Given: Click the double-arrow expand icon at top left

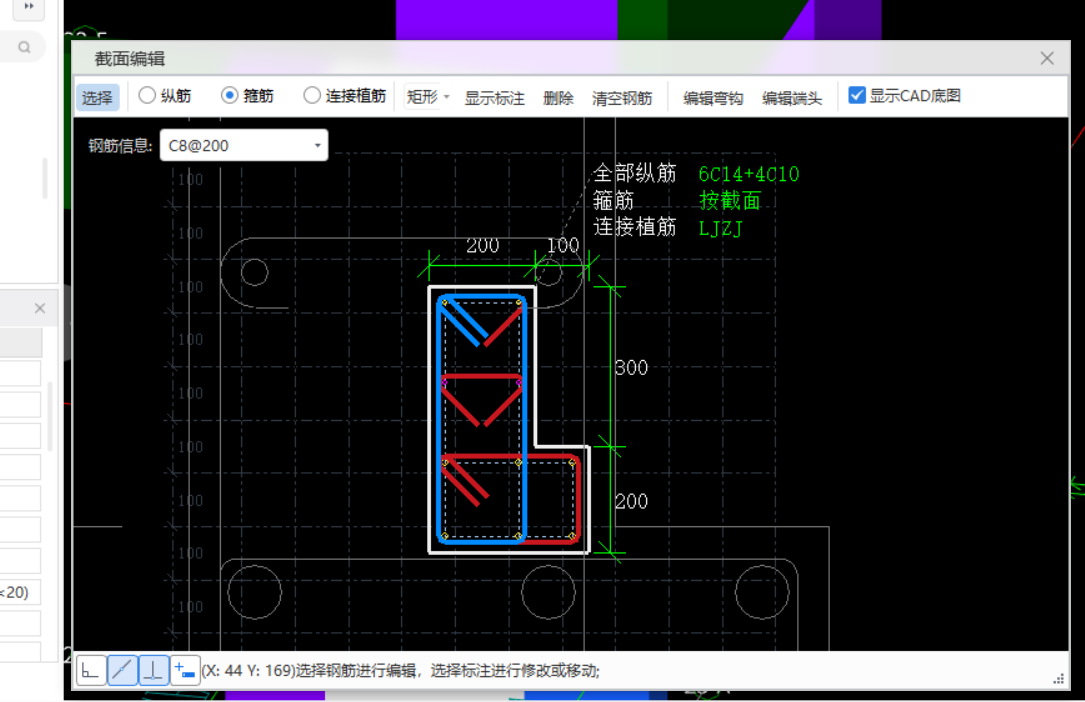Looking at the screenshot, I should click(29, 6).
